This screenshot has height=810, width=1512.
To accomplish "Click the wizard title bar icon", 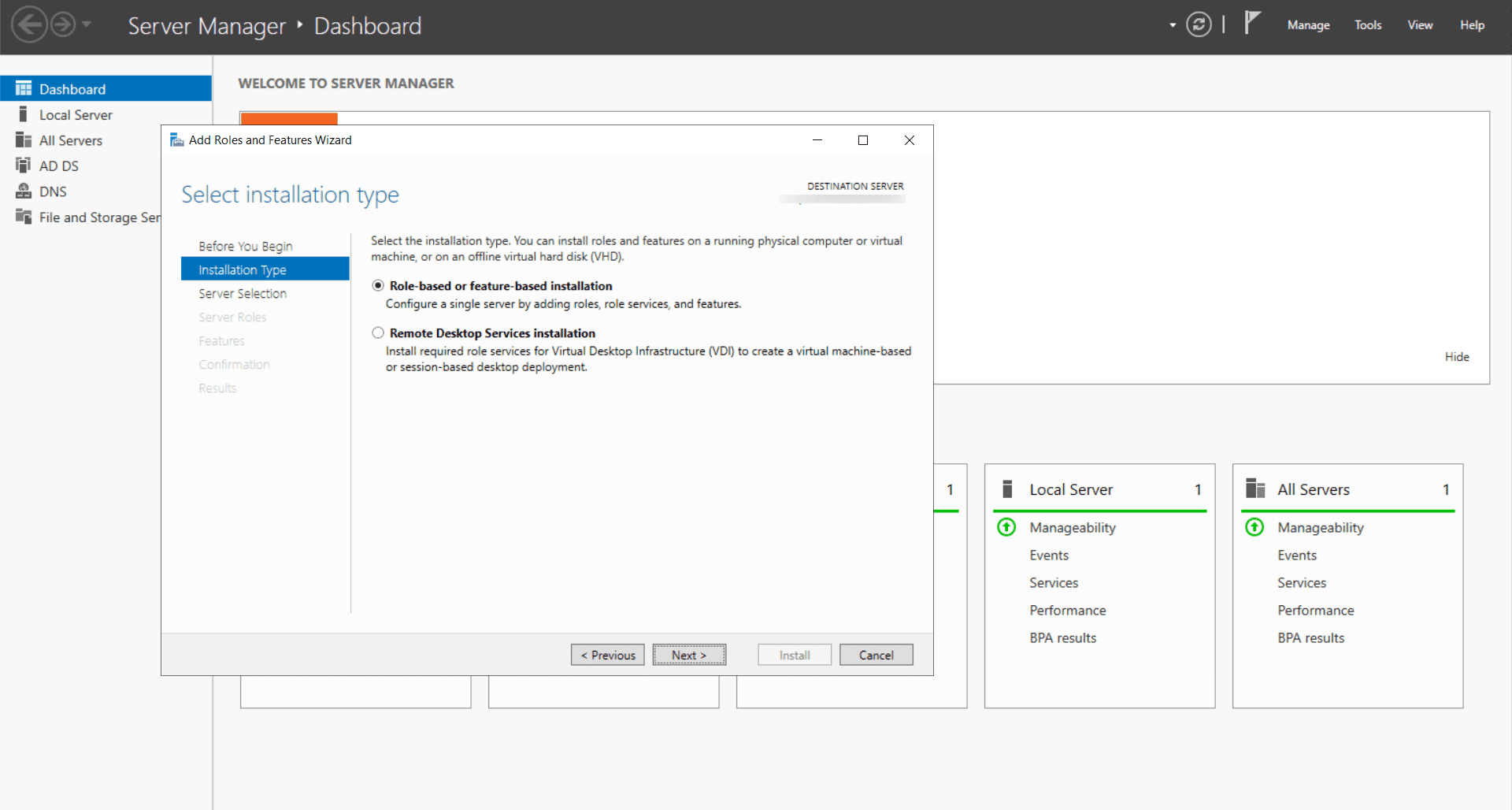I will pyautogui.click(x=177, y=140).
